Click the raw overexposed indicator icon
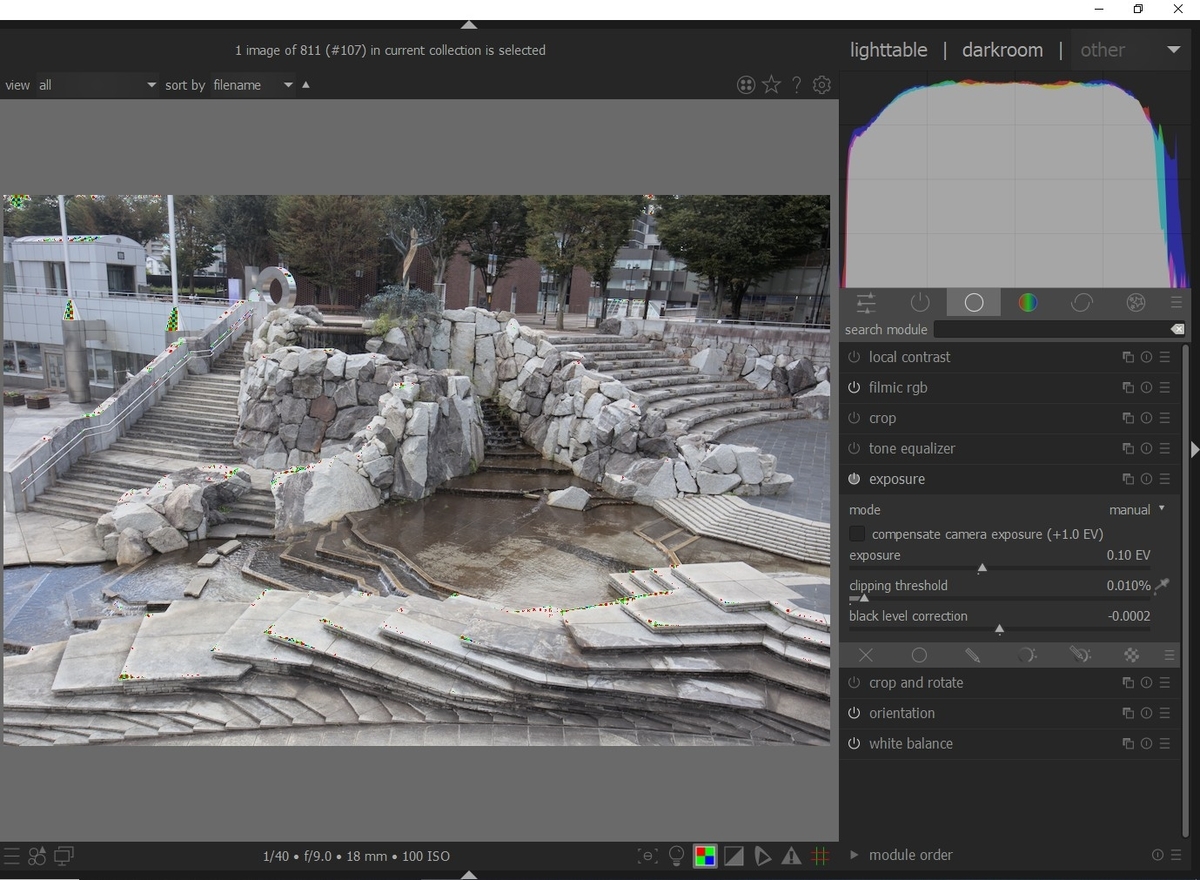1200x880 pixels. click(x=705, y=856)
